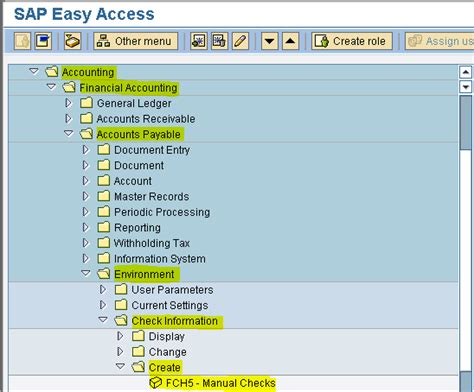The height and width of the screenshot is (392, 474).
Task: Select the Document Entry label
Action: (x=152, y=150)
